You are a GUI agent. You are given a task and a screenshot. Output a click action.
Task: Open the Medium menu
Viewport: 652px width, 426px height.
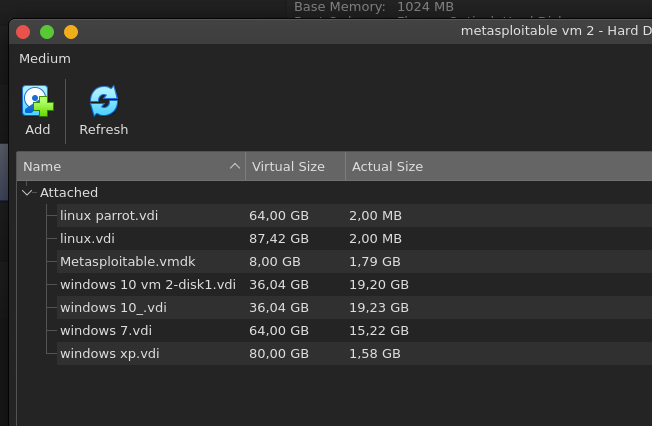click(45, 59)
